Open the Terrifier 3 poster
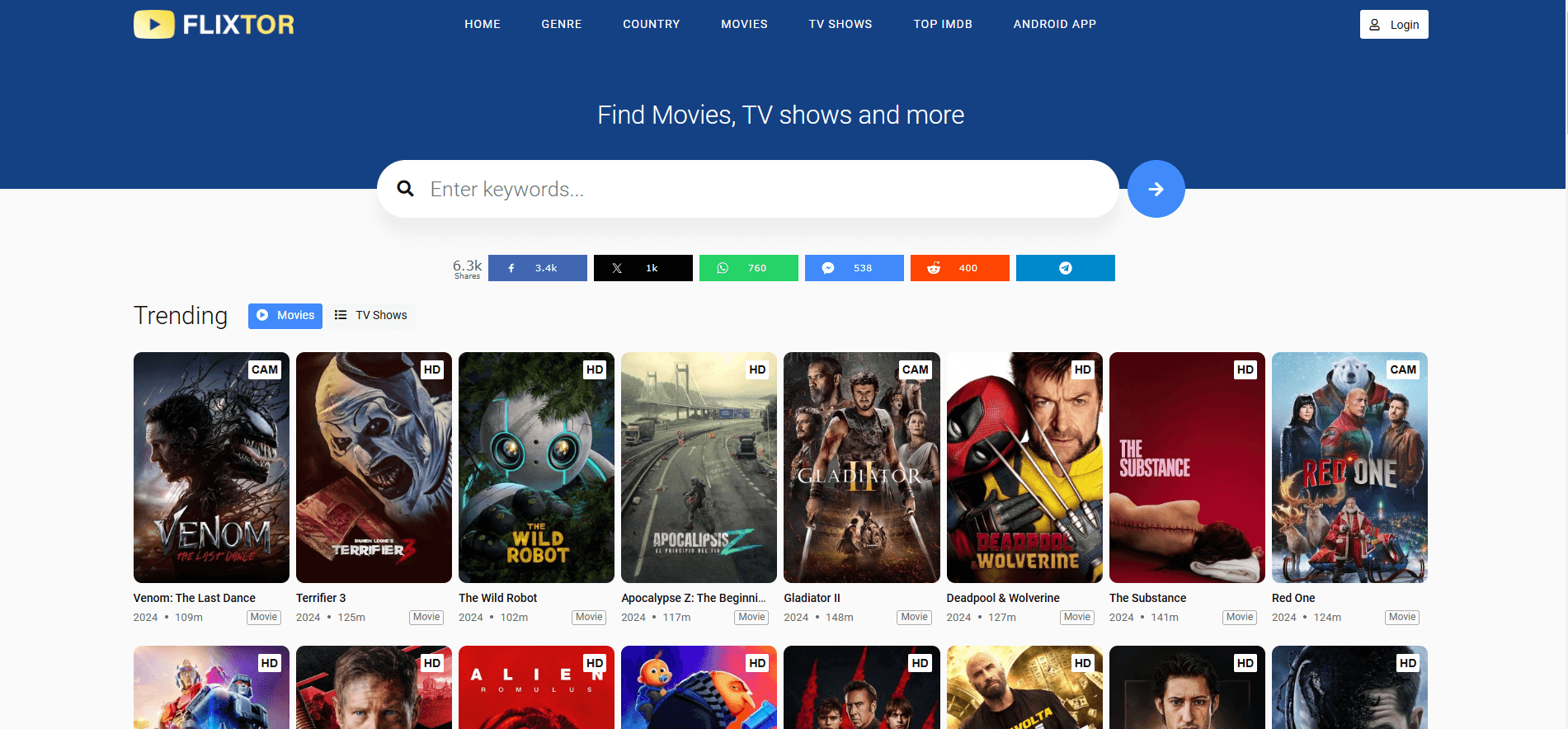This screenshot has width=1568, height=729. [374, 468]
